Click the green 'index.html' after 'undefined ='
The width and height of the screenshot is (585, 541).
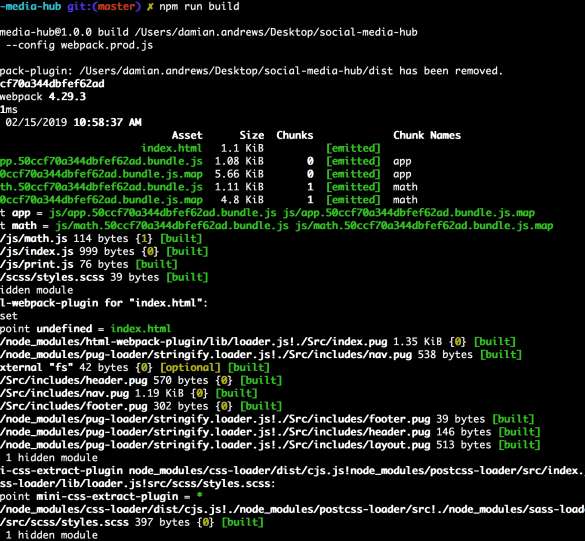click(141, 329)
